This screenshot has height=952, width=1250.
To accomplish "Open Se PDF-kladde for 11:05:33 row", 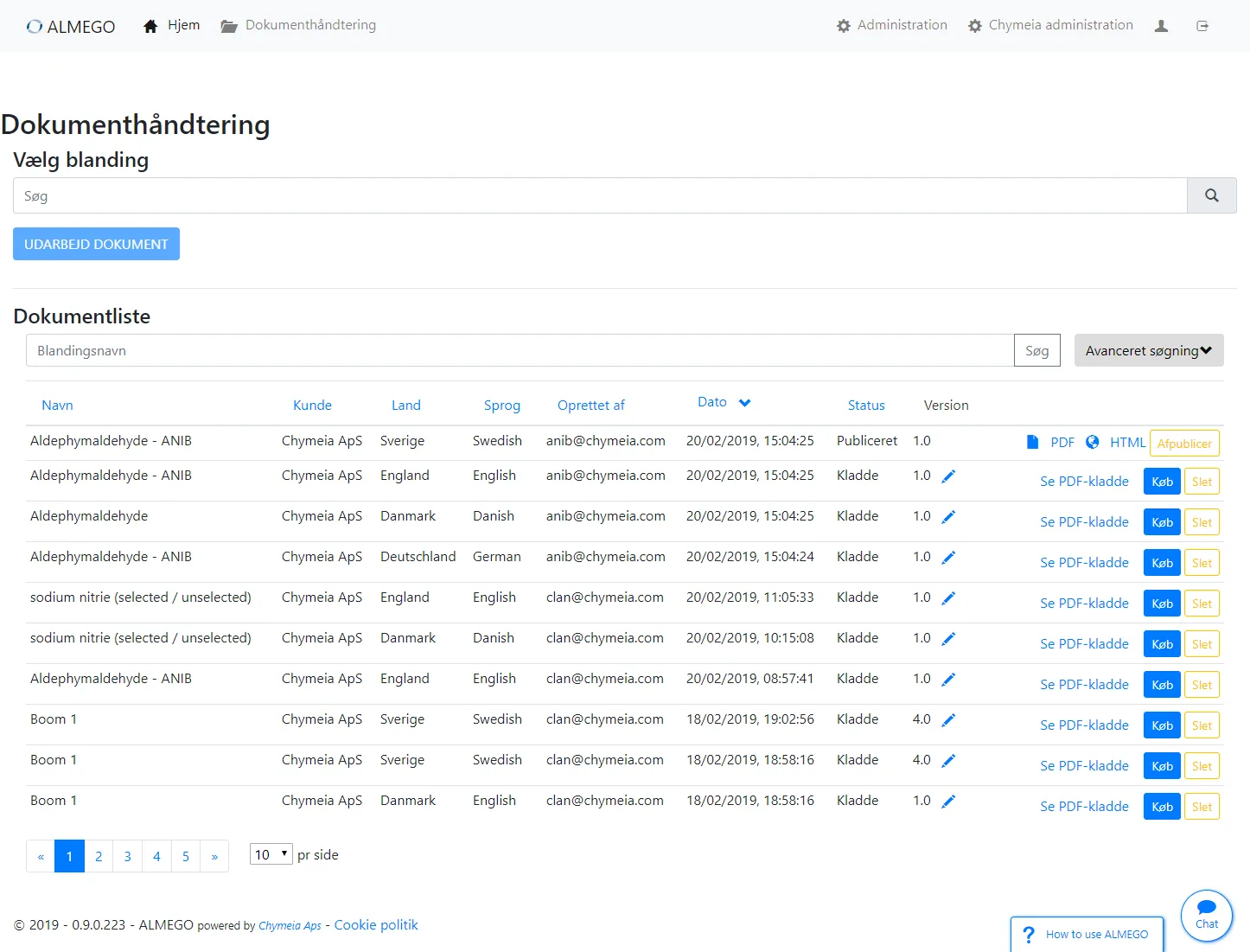I will [1084, 603].
